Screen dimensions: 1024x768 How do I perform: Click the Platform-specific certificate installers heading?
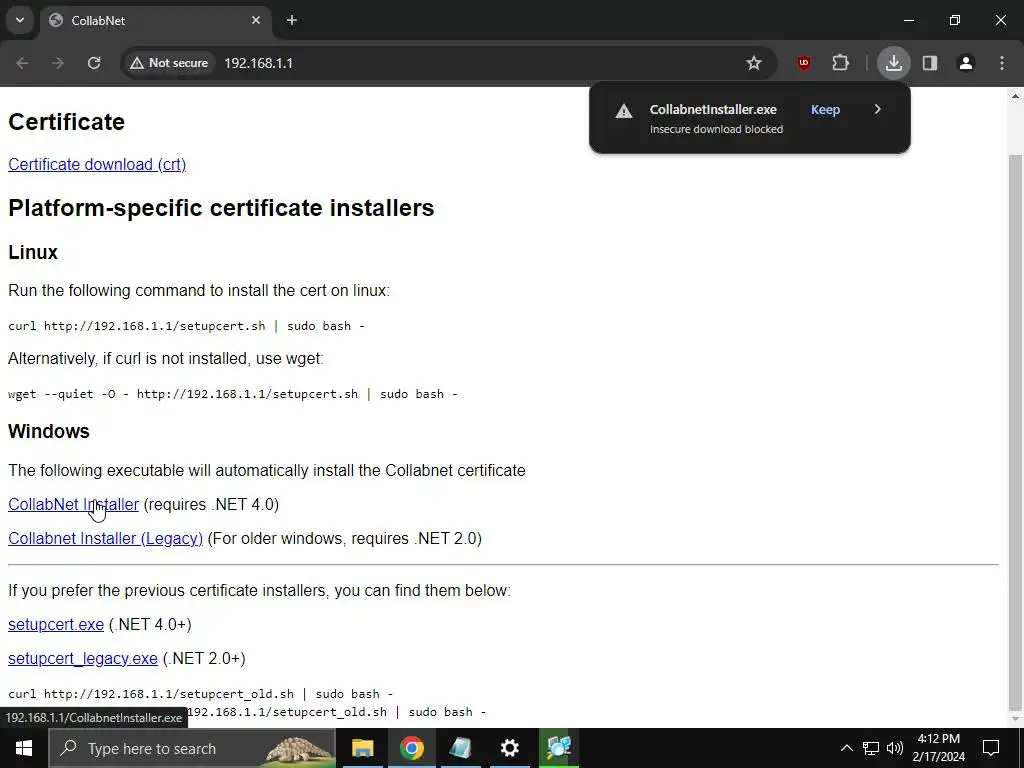221,208
